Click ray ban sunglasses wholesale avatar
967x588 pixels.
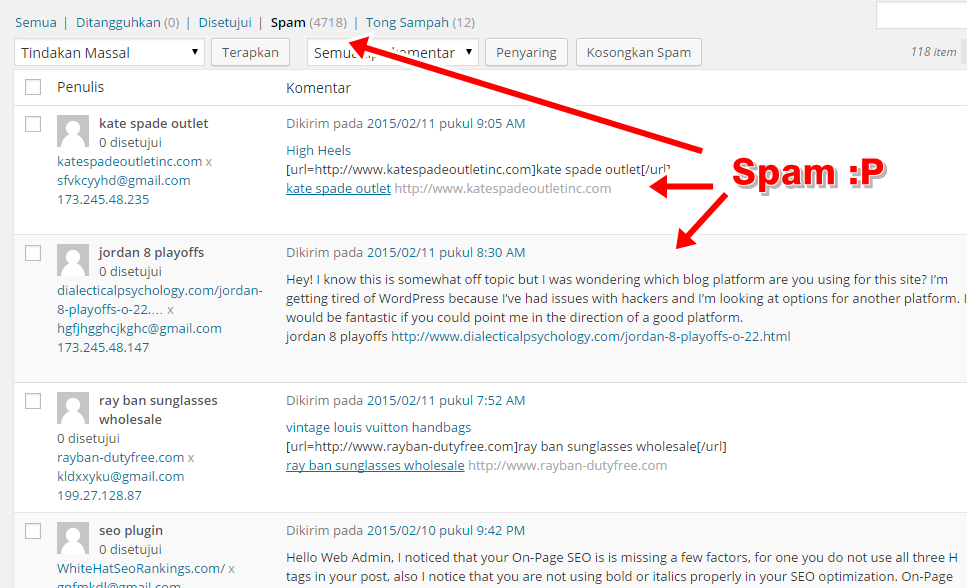[x=73, y=408]
